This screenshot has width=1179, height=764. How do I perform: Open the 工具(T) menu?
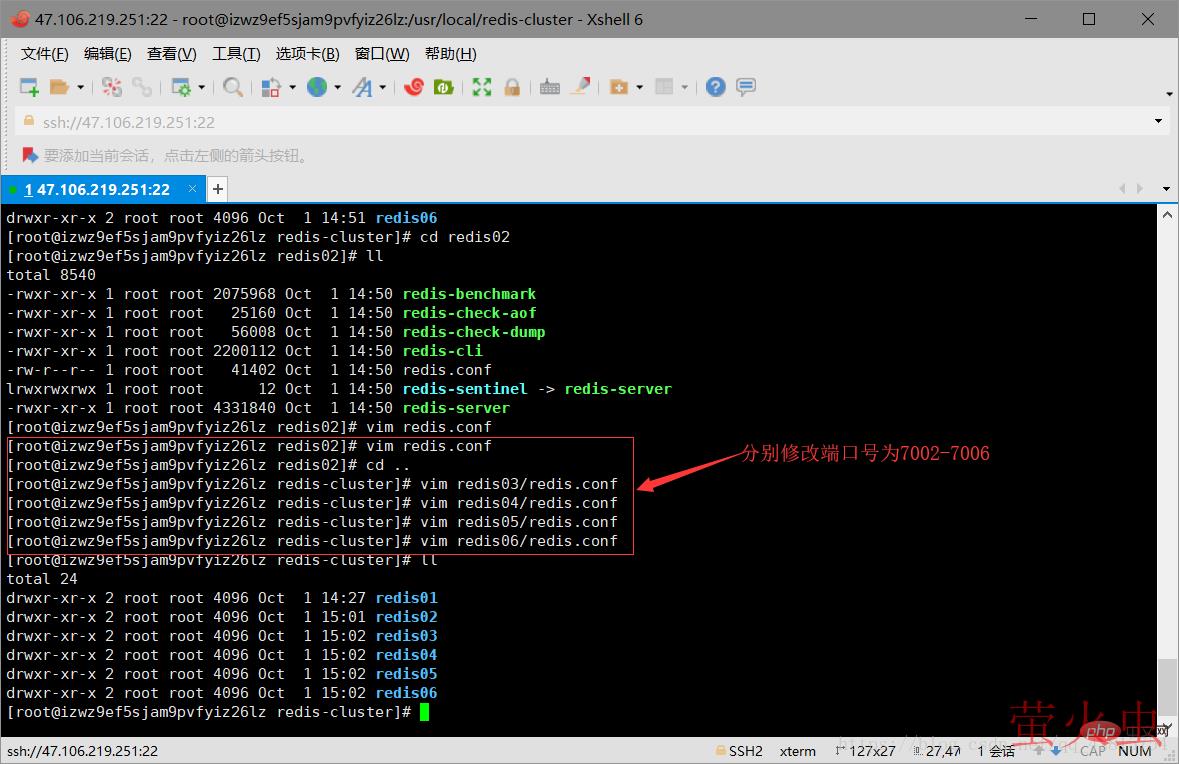point(236,54)
